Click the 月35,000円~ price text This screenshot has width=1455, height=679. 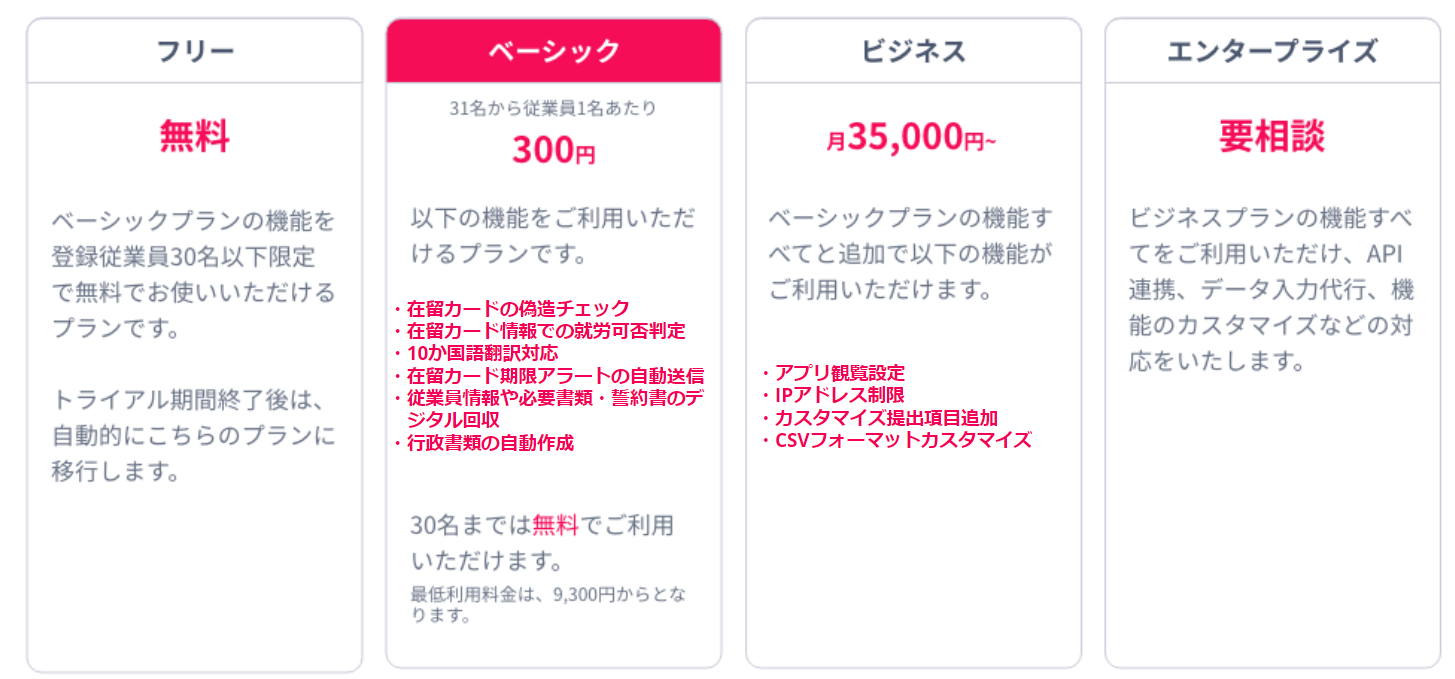click(912, 138)
